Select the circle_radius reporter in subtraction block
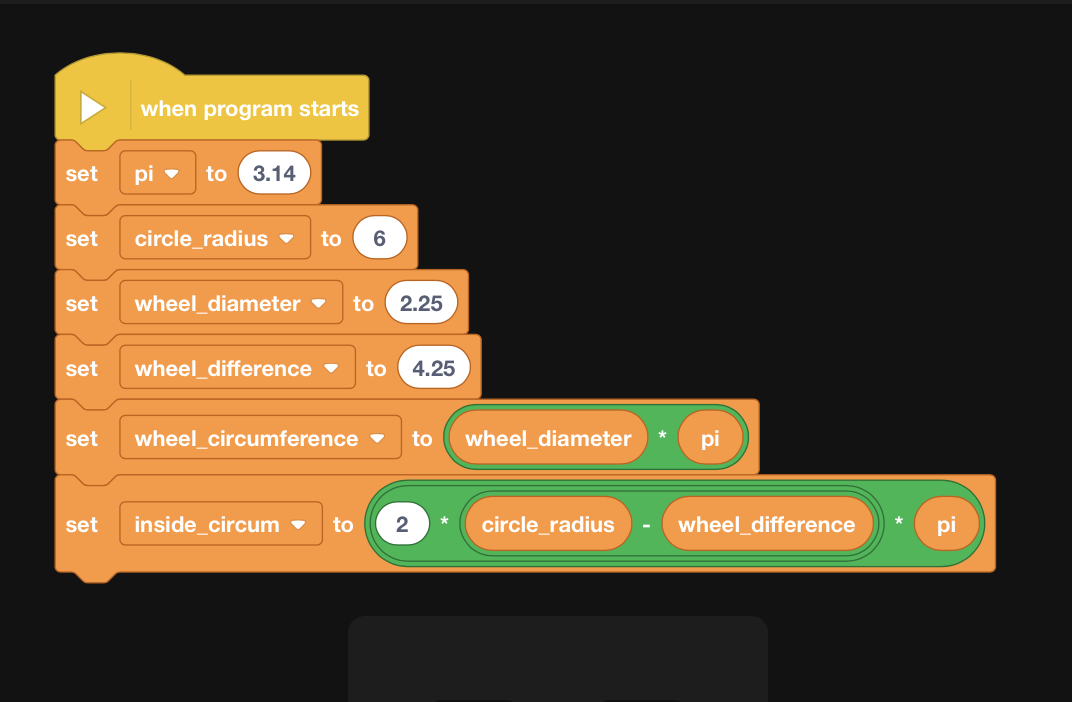This screenshot has width=1072, height=702. 548,524
